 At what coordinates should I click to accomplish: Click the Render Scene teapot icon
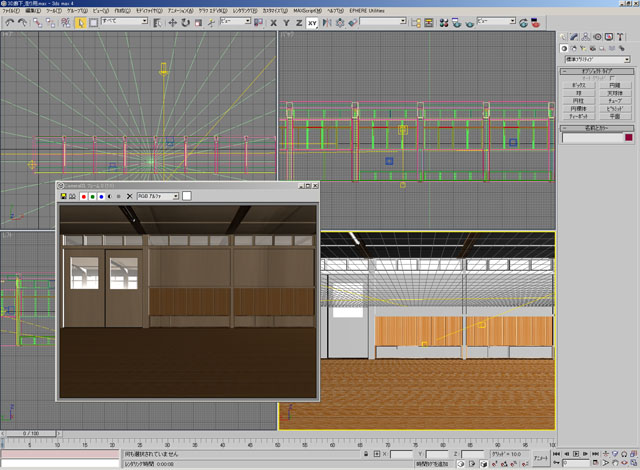(456, 23)
